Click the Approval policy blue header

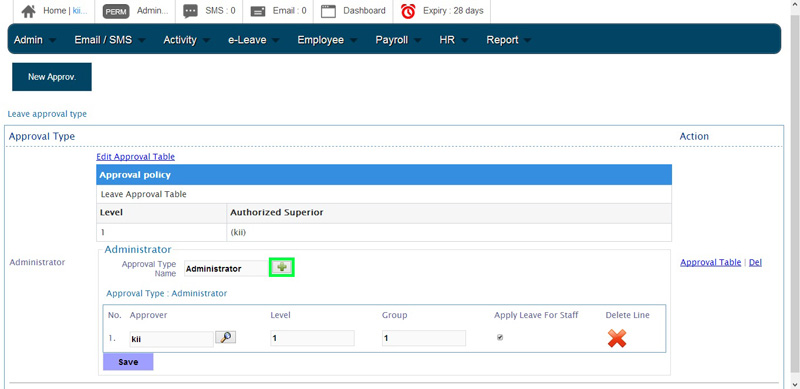[384, 175]
